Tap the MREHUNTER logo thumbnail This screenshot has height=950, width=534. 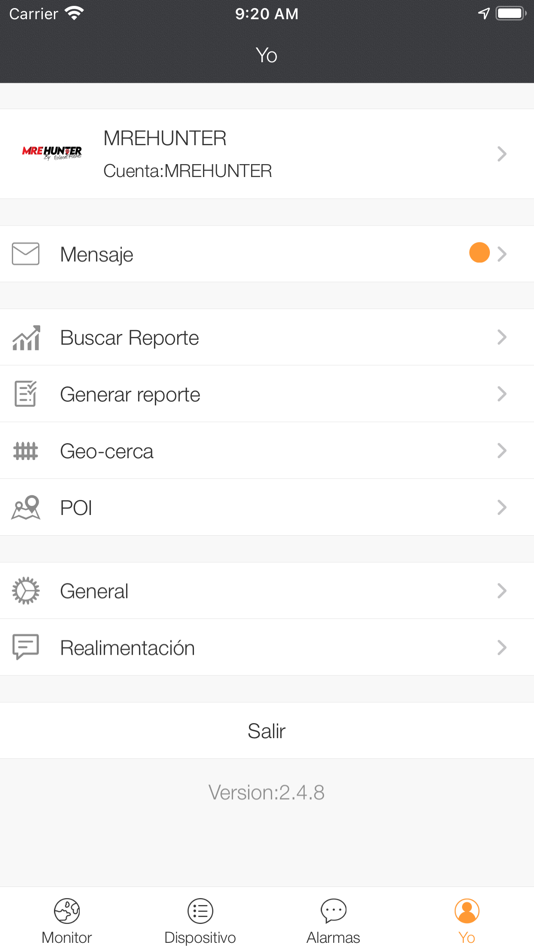(x=52, y=153)
